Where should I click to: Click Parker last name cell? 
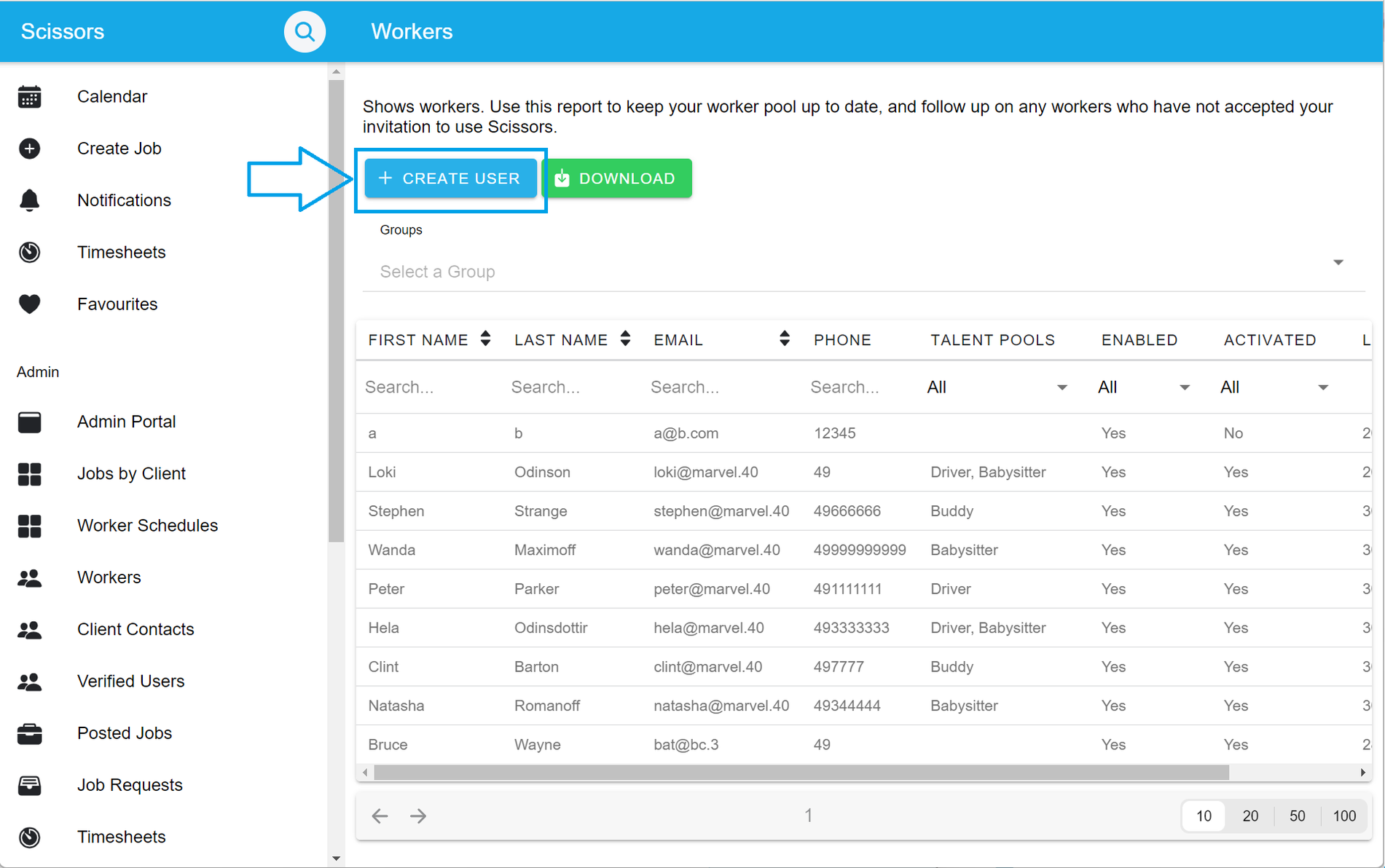tap(536, 589)
